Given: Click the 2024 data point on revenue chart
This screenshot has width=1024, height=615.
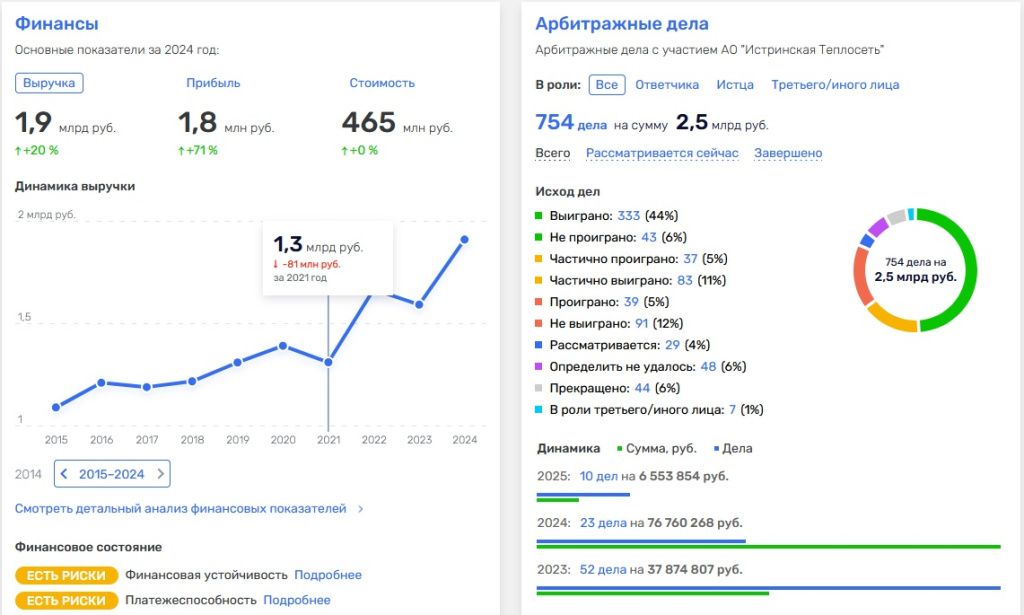Looking at the screenshot, I should click(465, 239).
